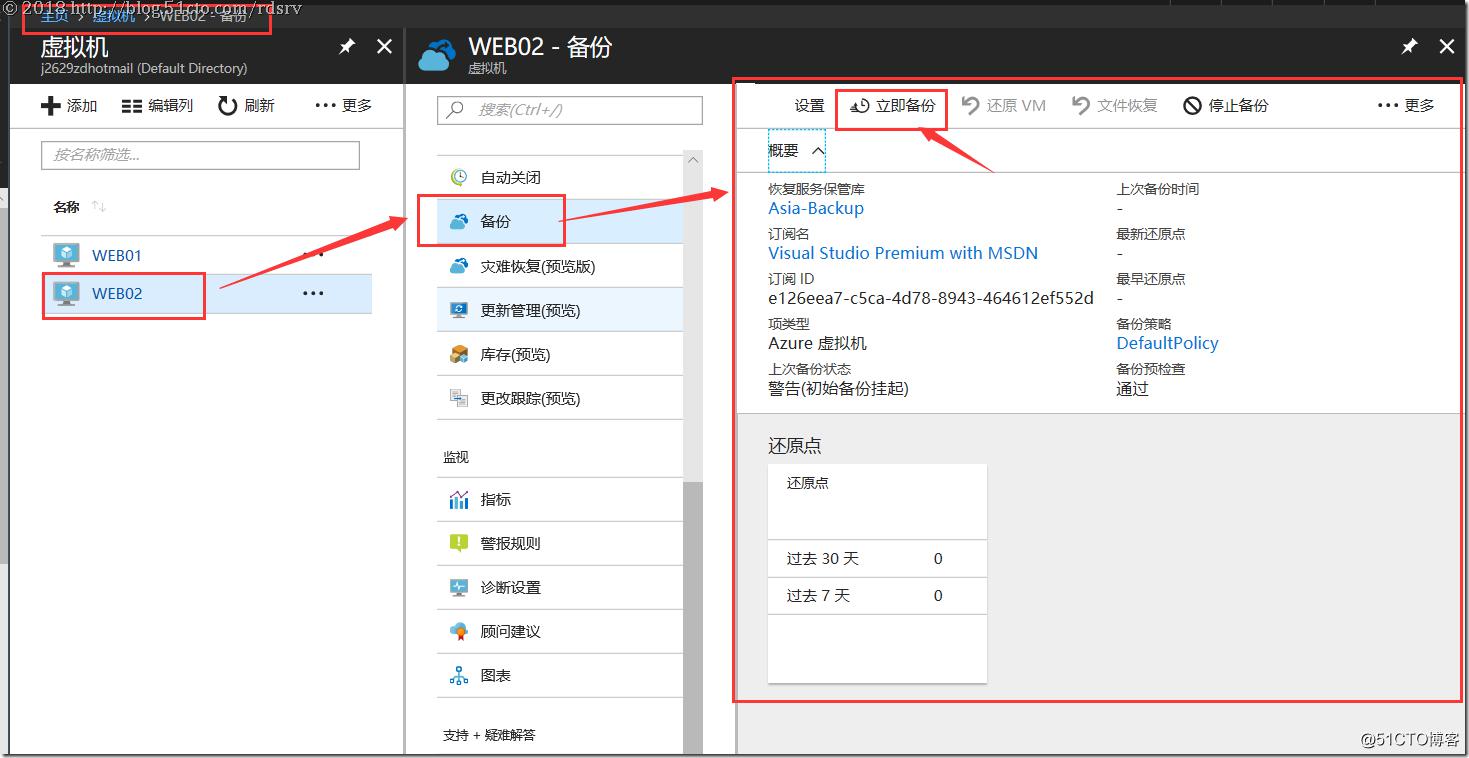Pin the WEB02 - 备份 blade
This screenshot has width=1469, height=758.
point(1409,47)
